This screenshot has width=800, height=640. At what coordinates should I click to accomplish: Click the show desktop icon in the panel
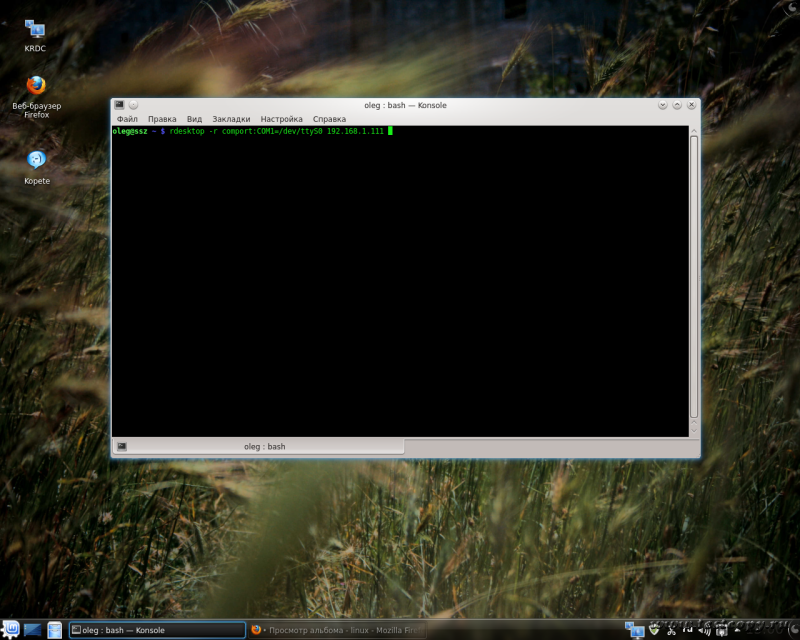pyautogui.click(x=33, y=630)
